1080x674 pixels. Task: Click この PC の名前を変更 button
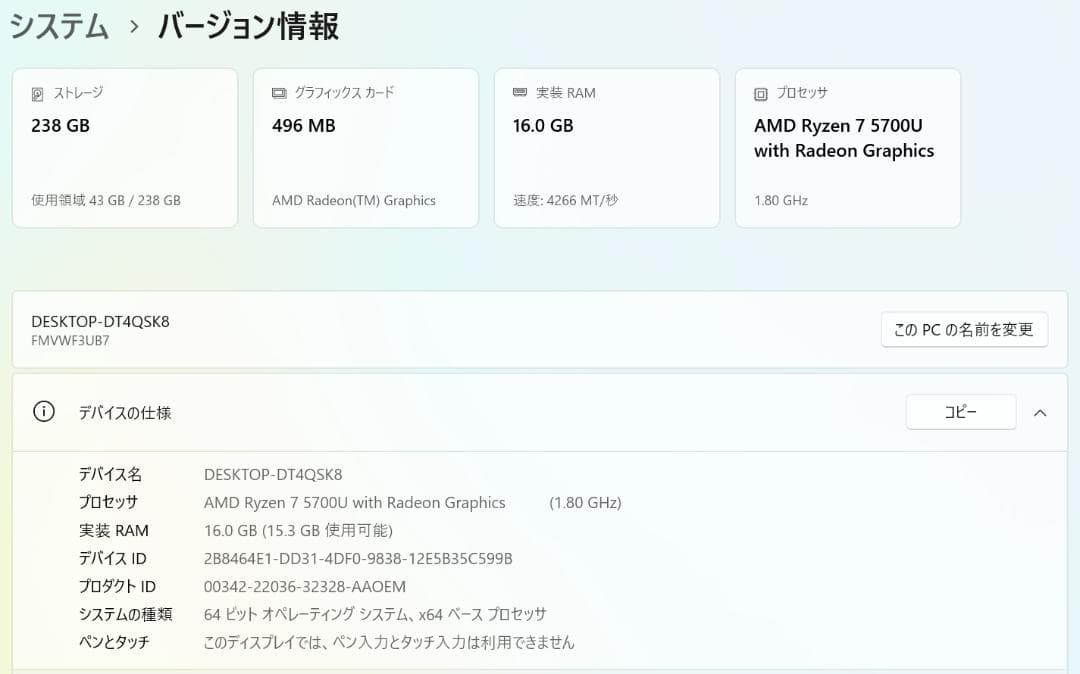963,329
